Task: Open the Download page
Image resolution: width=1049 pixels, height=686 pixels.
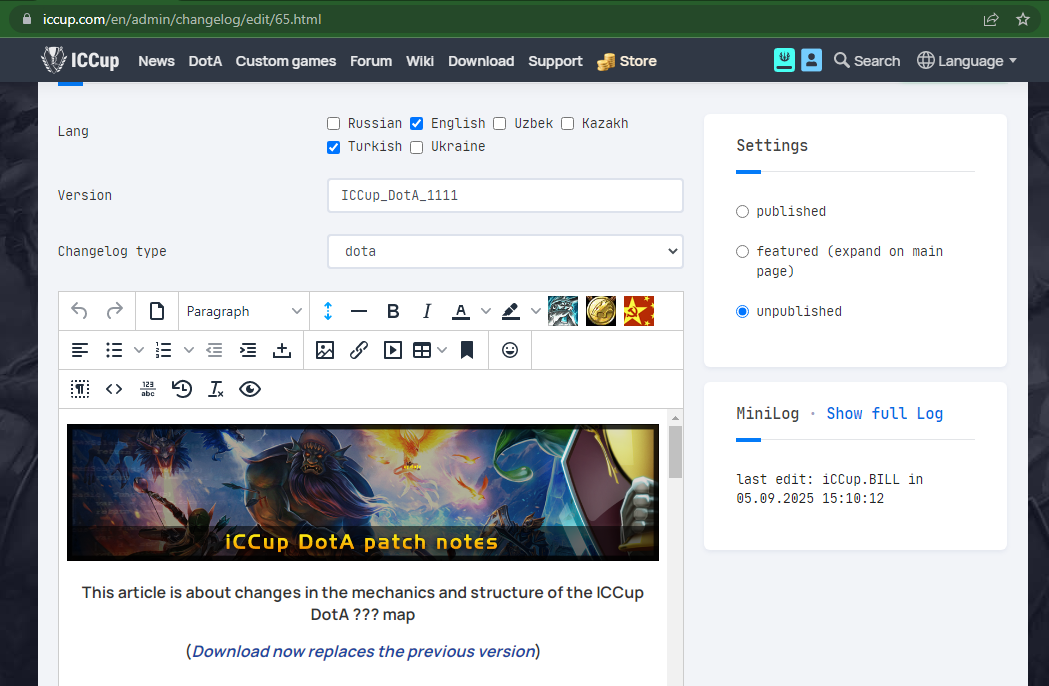Action: [481, 61]
